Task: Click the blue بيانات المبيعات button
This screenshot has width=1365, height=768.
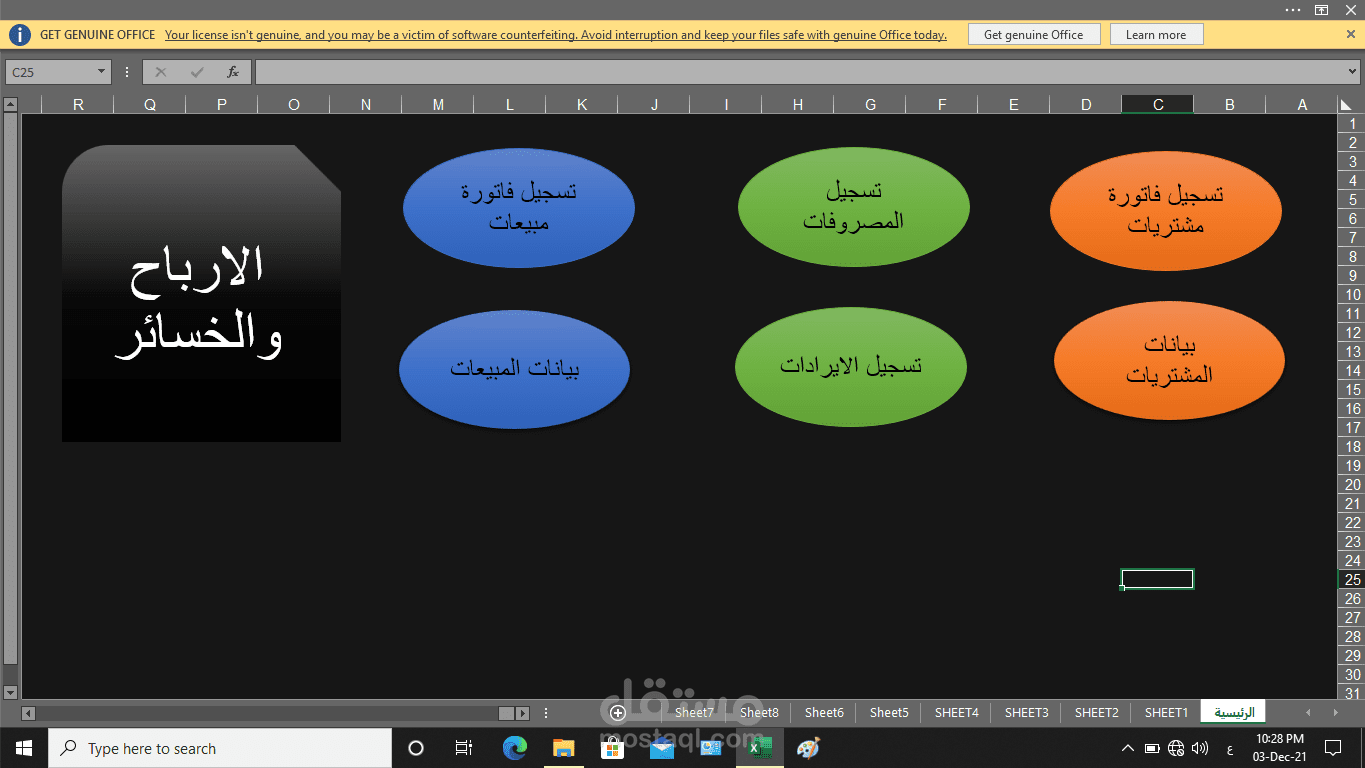Action: (x=514, y=369)
